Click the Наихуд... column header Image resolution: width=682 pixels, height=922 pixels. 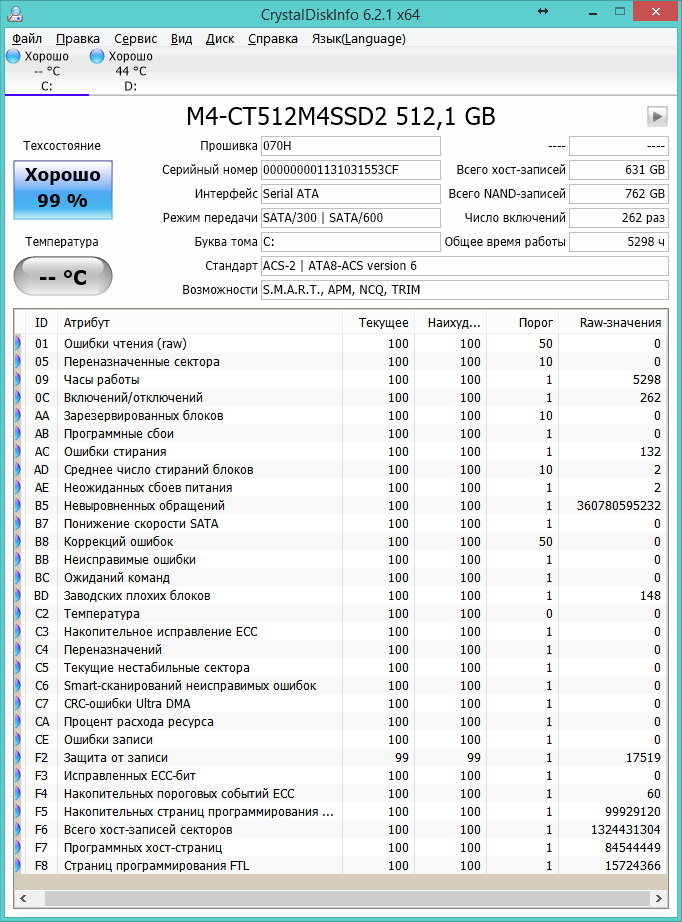point(450,323)
